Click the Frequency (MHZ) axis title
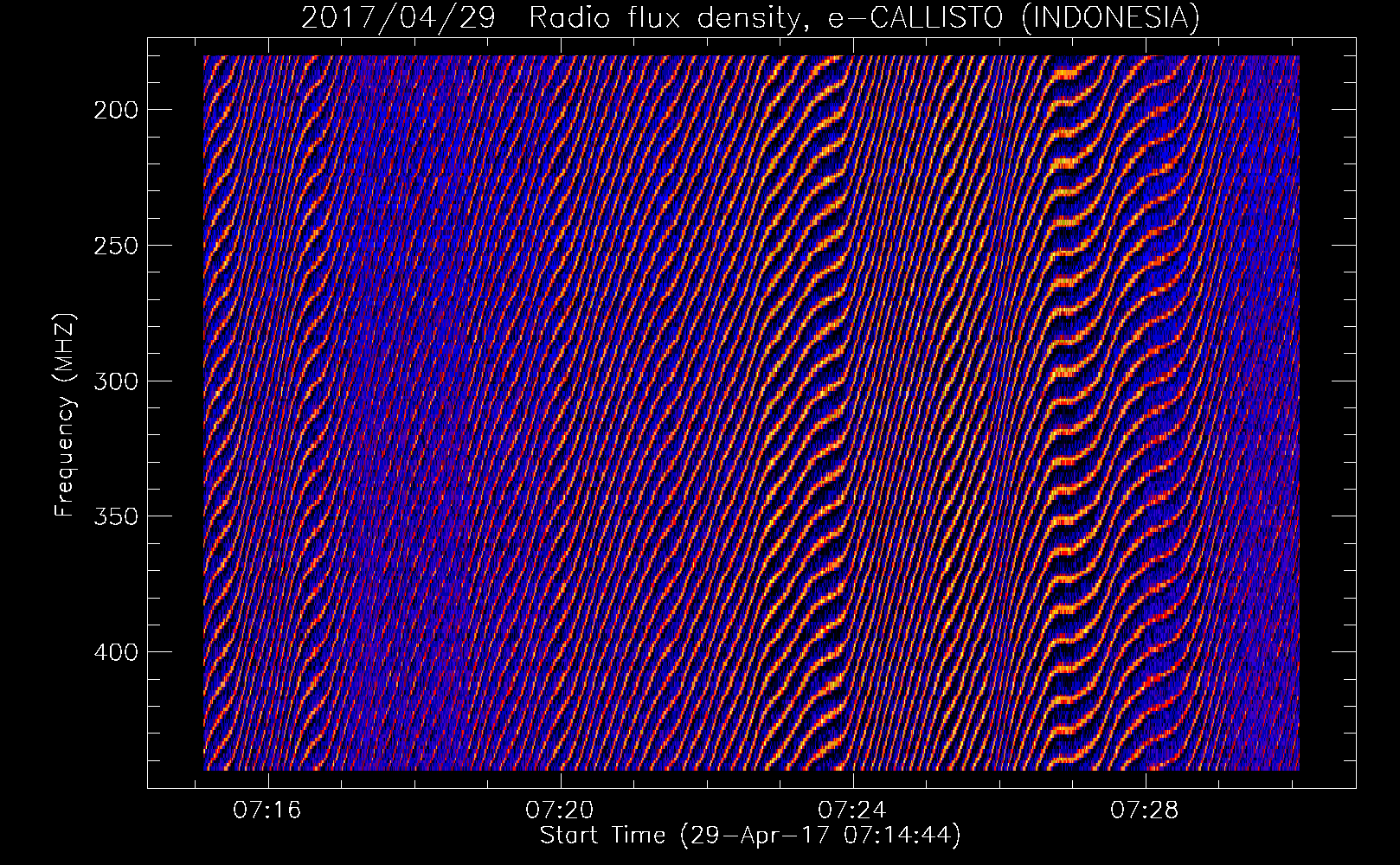The height and width of the screenshot is (865, 1400). point(66,415)
